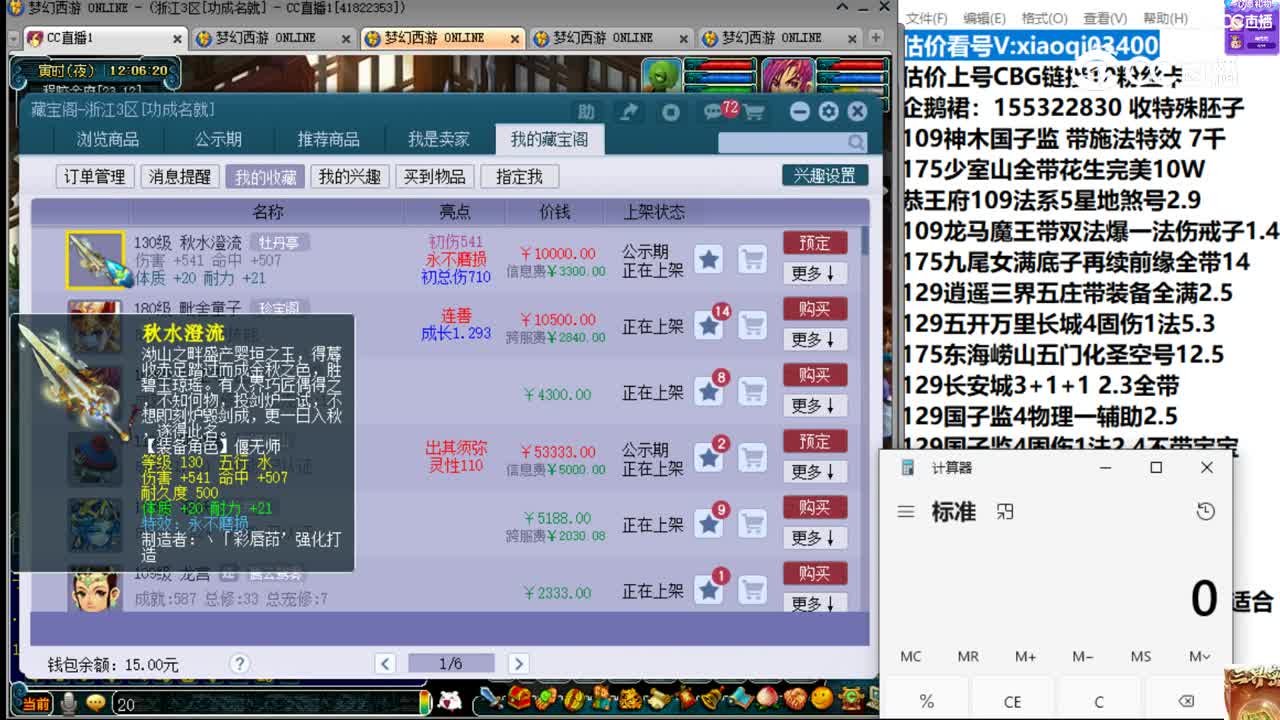Open Calculator history icon
This screenshot has height=720, width=1280.
click(1205, 512)
